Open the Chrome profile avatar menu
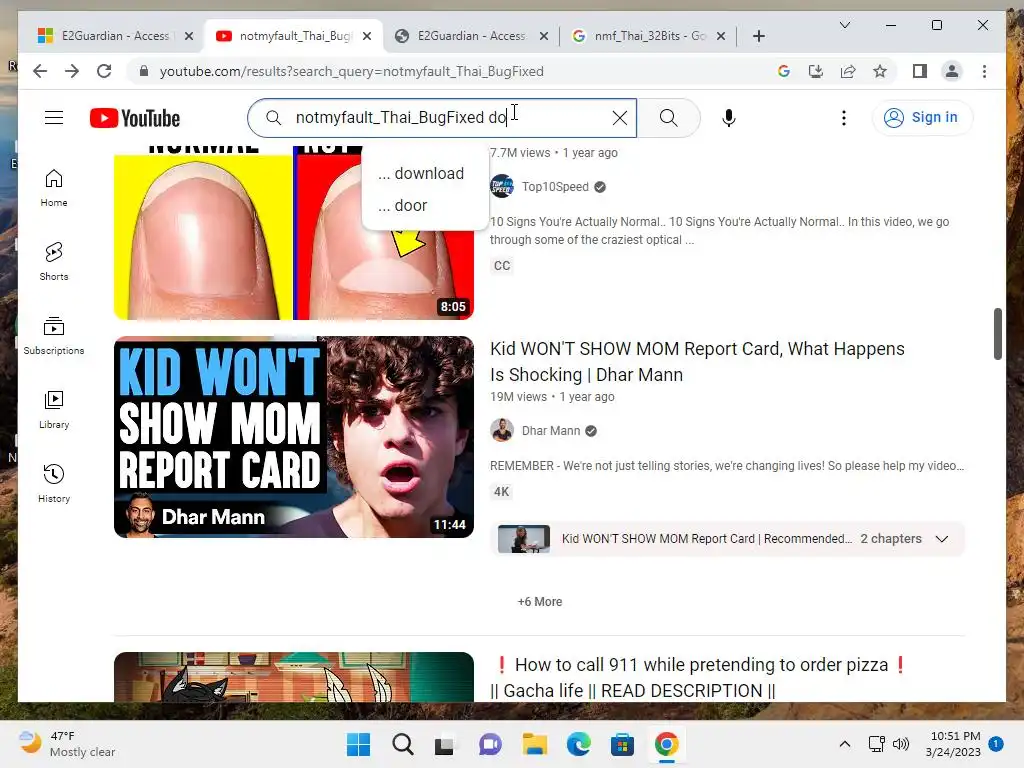This screenshot has width=1024, height=768. tap(952, 71)
